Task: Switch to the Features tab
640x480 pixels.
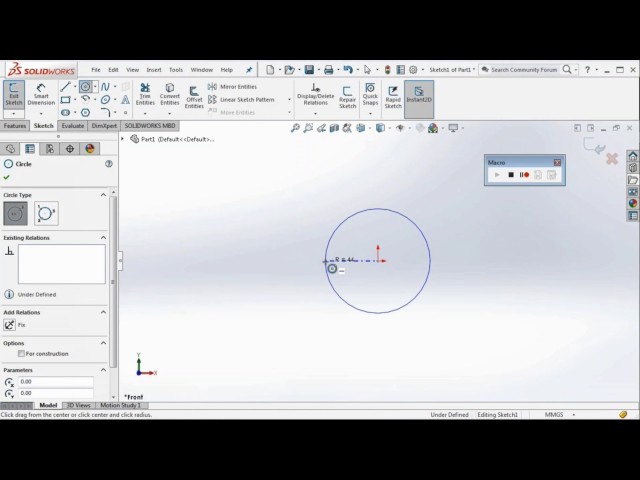Action: [15, 126]
